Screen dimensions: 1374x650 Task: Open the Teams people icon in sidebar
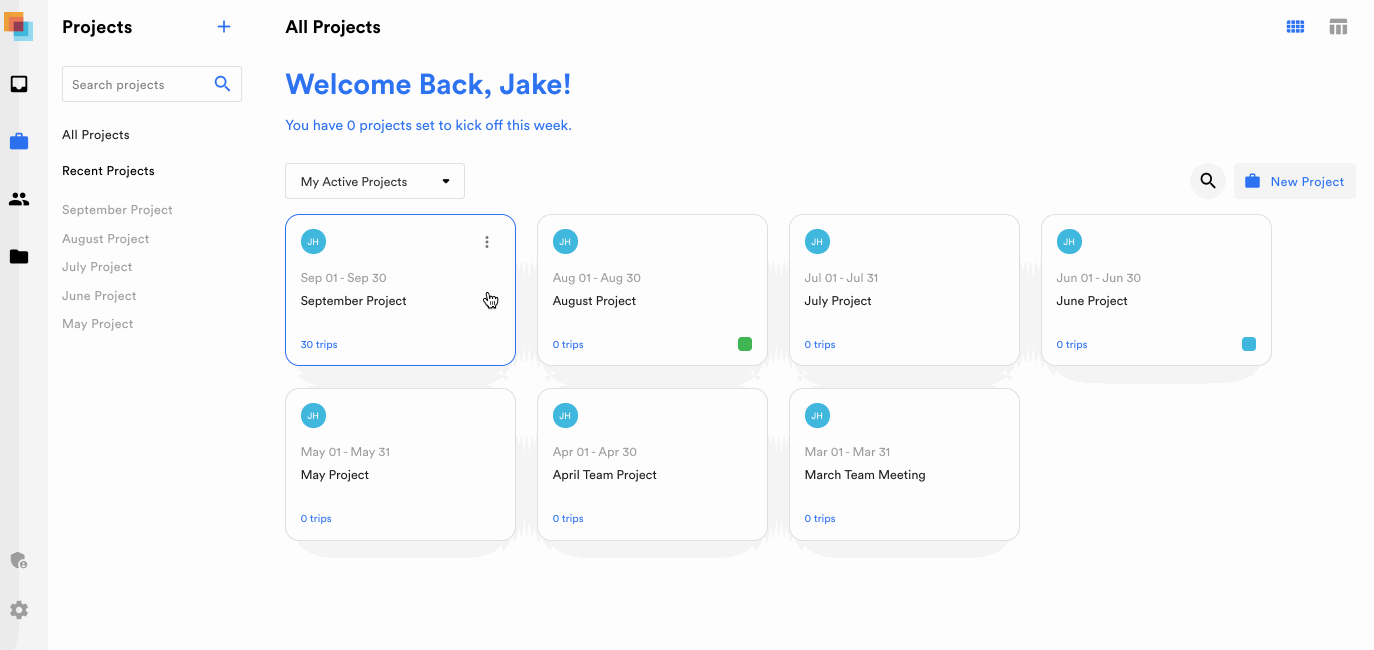coord(18,198)
